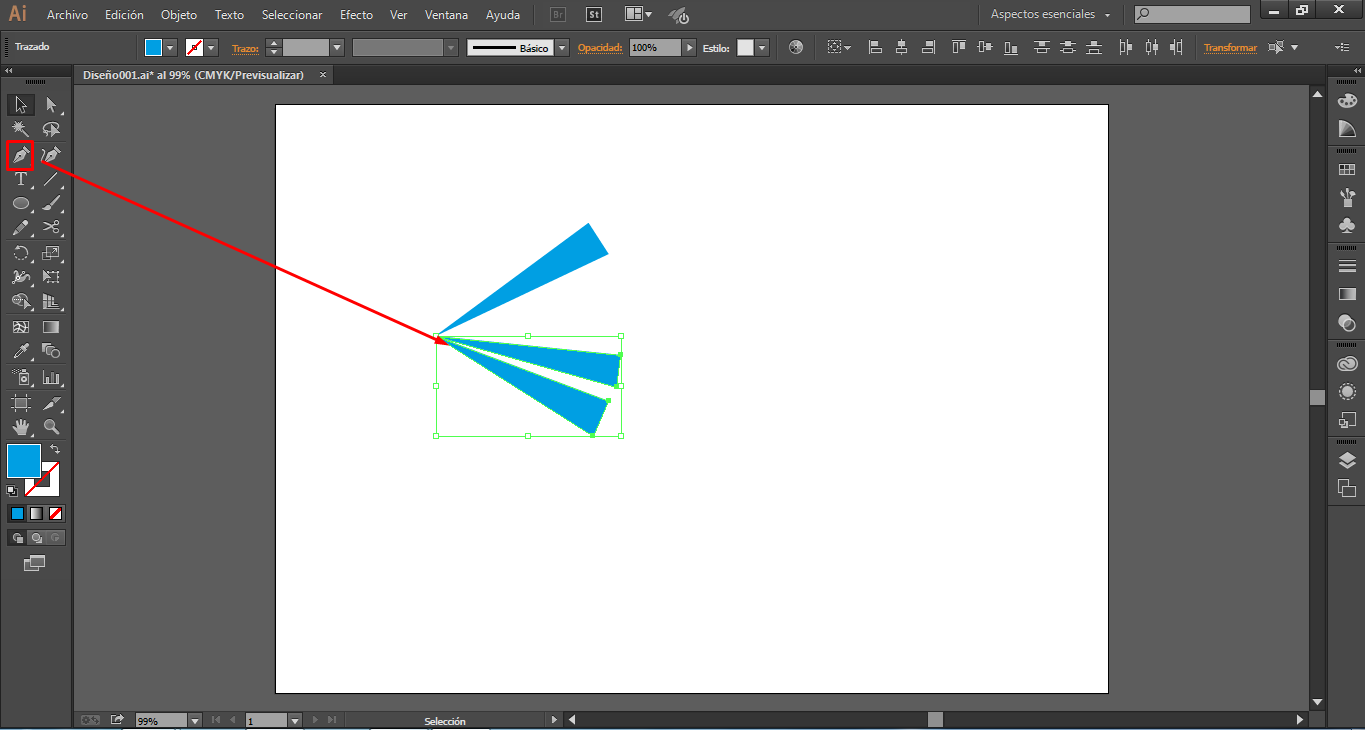Open stroke color dropdown in control bar
This screenshot has height=730, width=1365.
(211, 47)
